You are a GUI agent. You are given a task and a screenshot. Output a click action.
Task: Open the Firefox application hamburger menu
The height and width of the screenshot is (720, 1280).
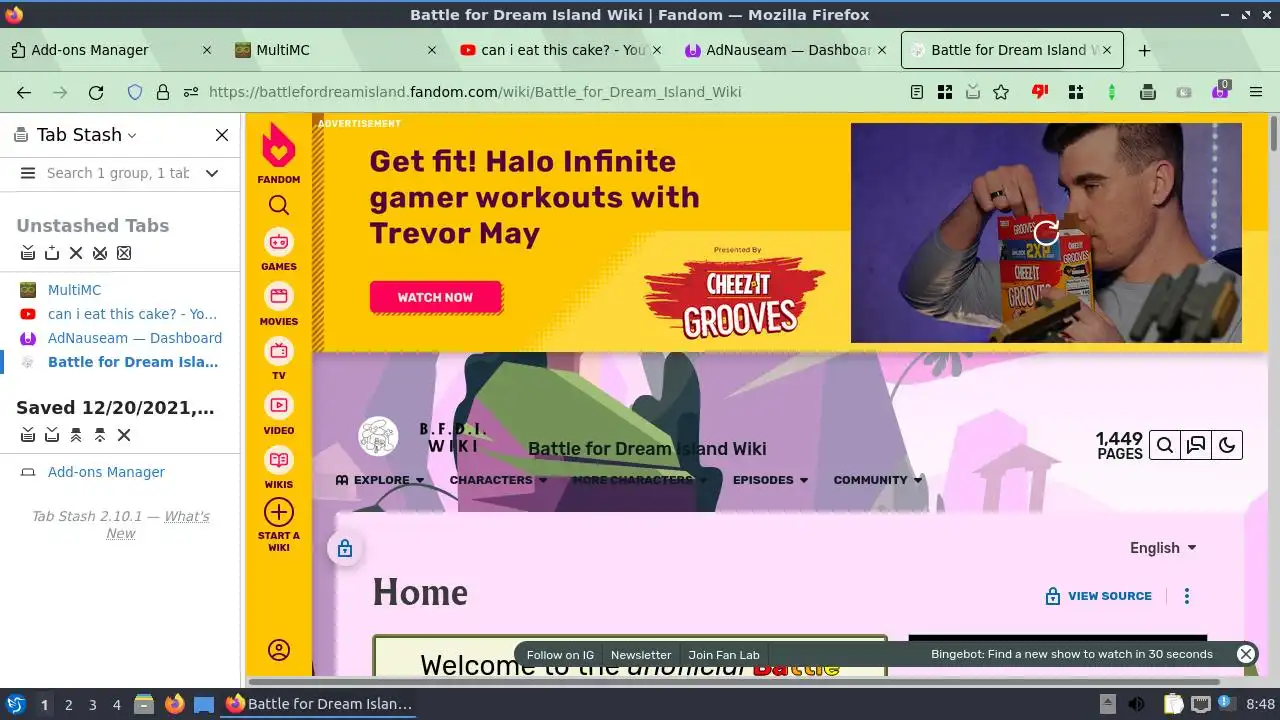click(x=1256, y=92)
